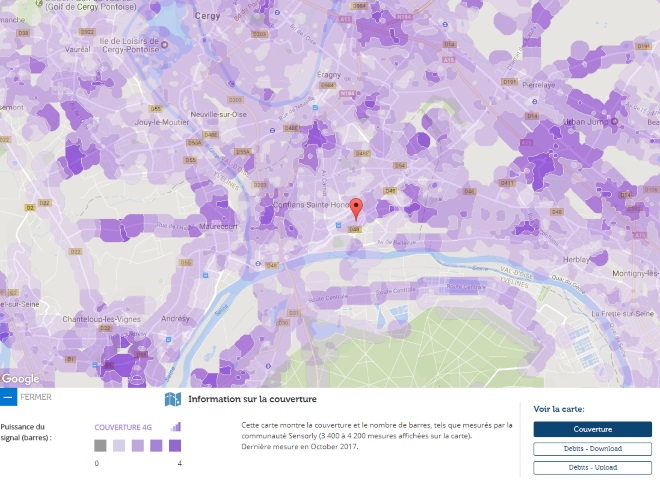This screenshot has height=489, width=660.
Task: Click the Herblay town label
Action: pyautogui.click(x=576, y=260)
